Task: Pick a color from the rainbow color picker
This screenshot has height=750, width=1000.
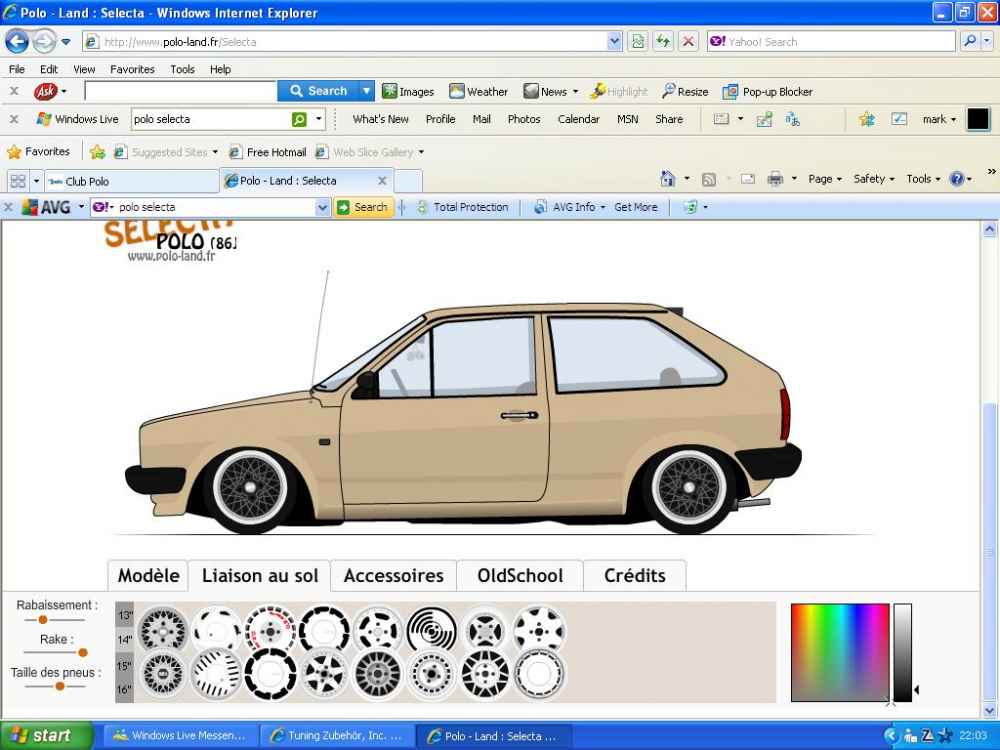Action: click(x=840, y=652)
